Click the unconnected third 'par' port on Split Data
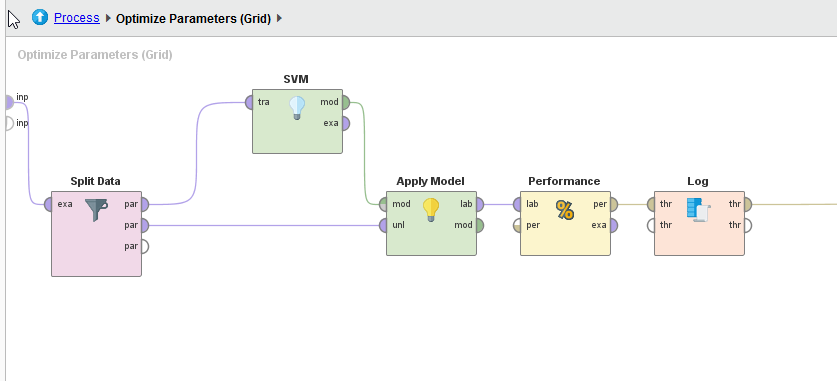The image size is (837, 381). coord(144,247)
